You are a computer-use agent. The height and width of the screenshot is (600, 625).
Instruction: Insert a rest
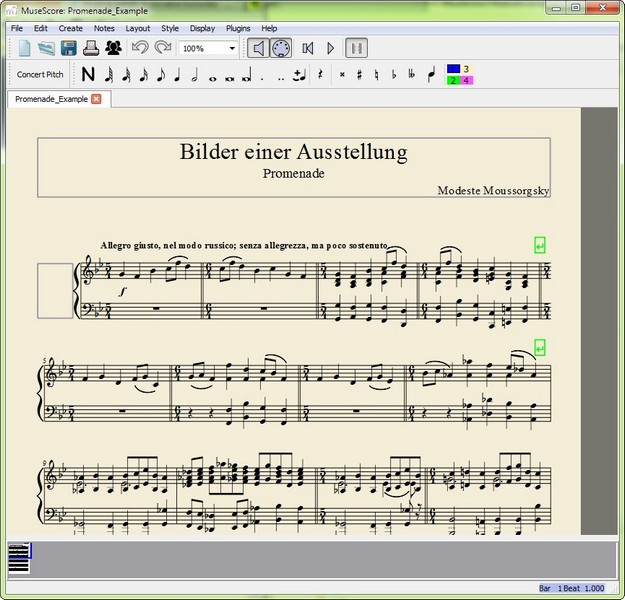coord(320,75)
